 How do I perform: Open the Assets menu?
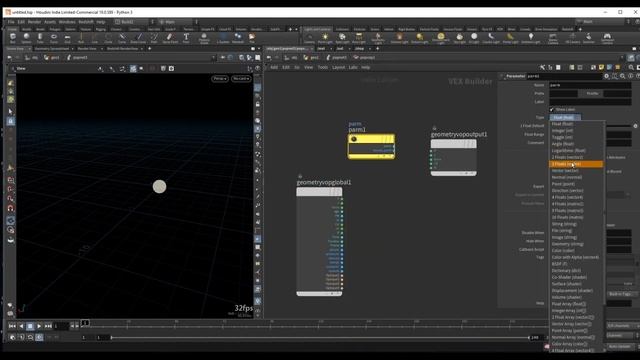50,22
